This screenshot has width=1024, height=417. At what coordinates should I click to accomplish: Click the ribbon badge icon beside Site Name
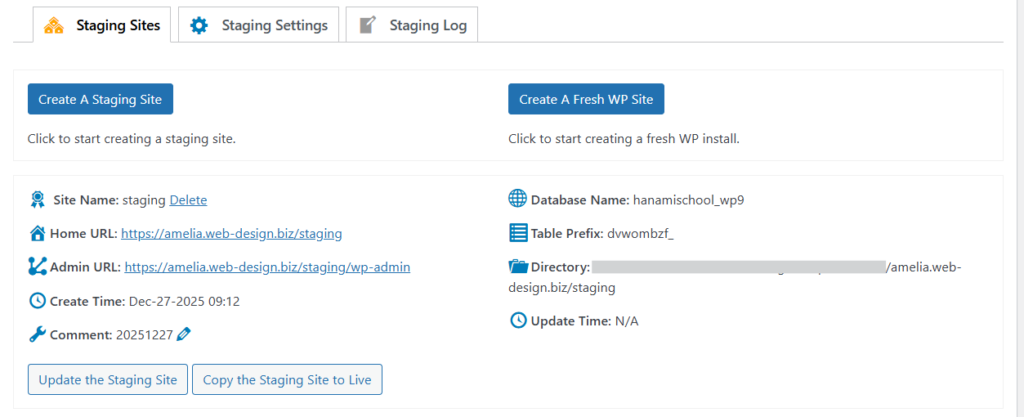tap(38, 200)
